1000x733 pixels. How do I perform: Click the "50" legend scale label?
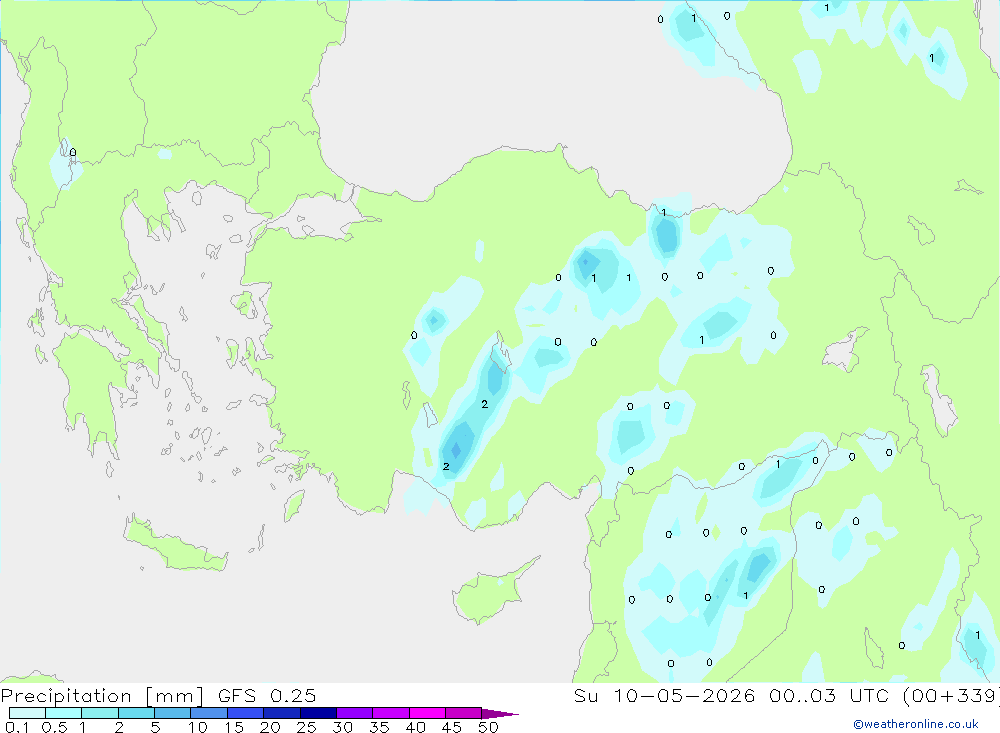(489, 727)
